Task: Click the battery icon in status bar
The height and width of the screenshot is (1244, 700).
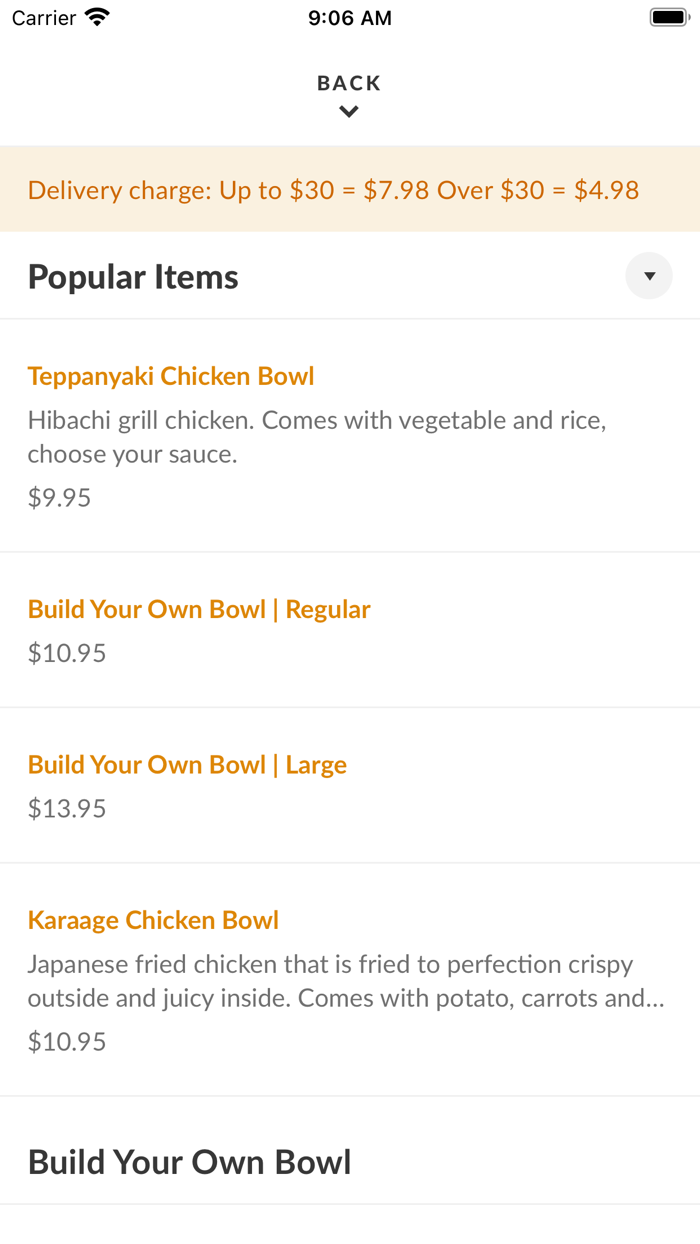Action: 670,17
